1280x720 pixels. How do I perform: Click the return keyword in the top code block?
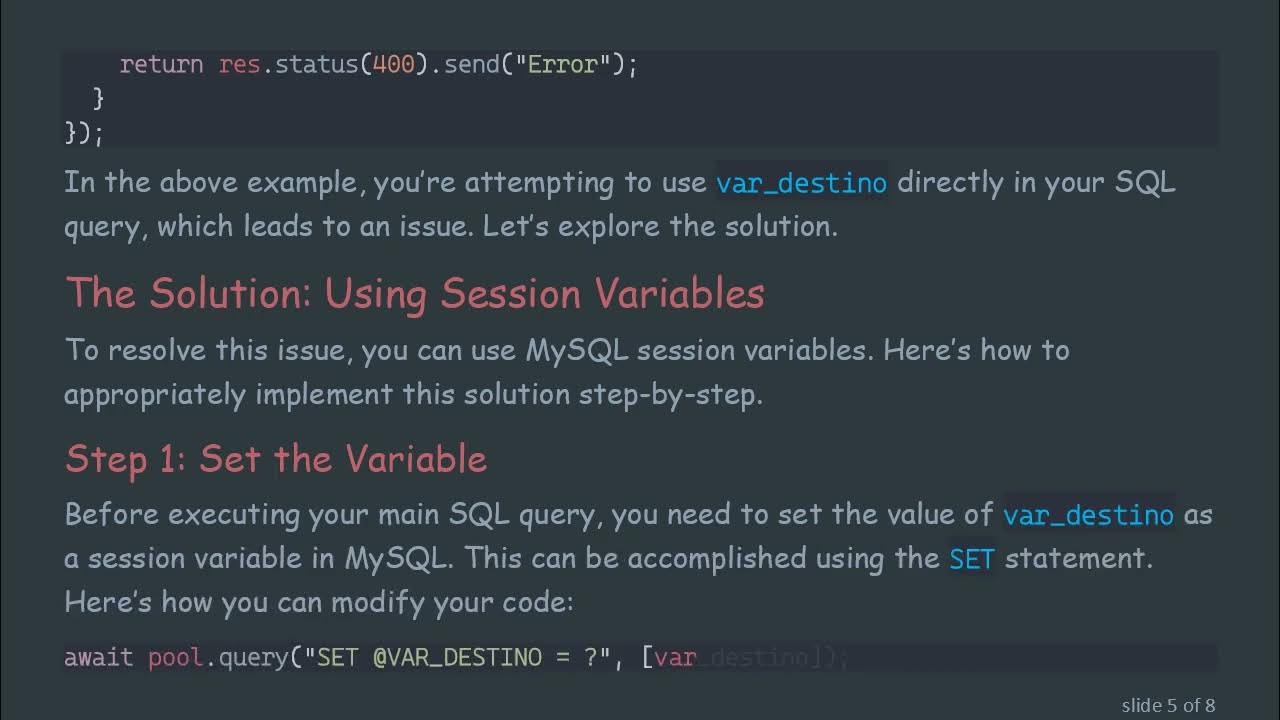click(161, 65)
